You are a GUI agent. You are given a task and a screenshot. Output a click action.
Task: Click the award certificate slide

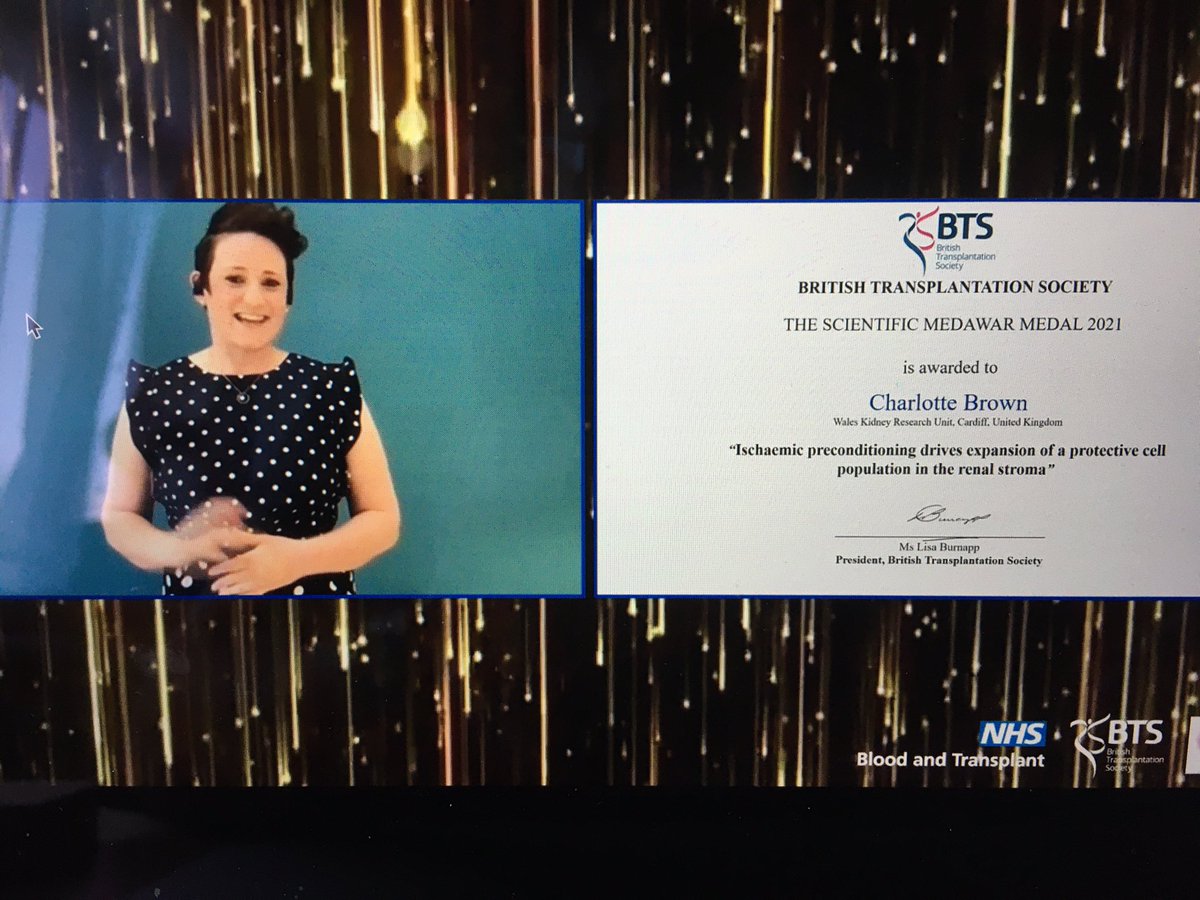[x=898, y=400]
